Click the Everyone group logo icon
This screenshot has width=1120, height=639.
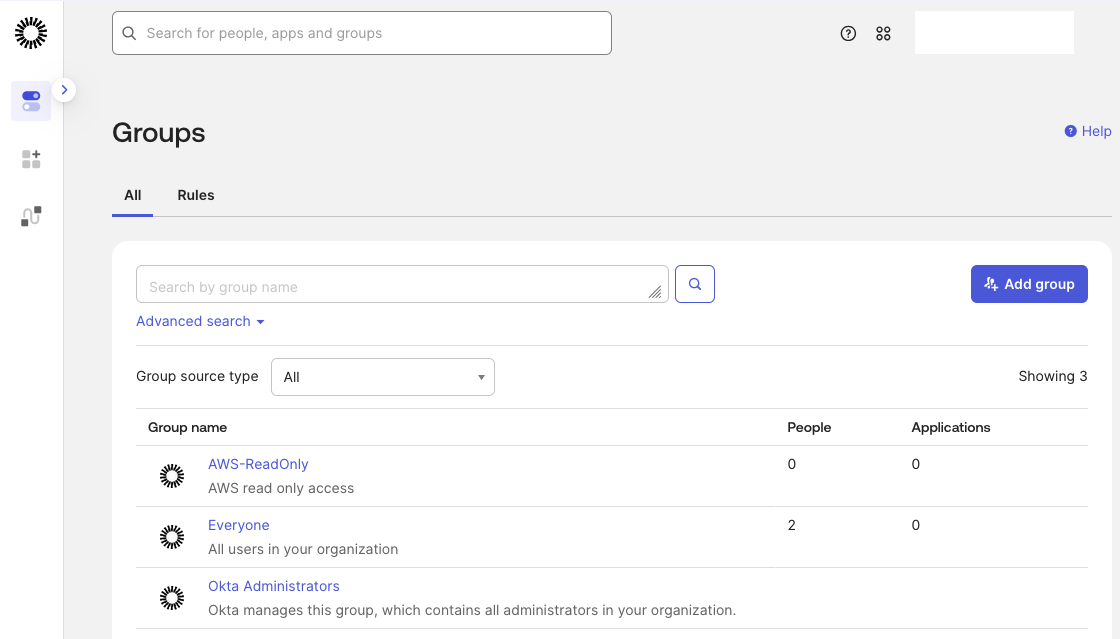tap(172, 537)
